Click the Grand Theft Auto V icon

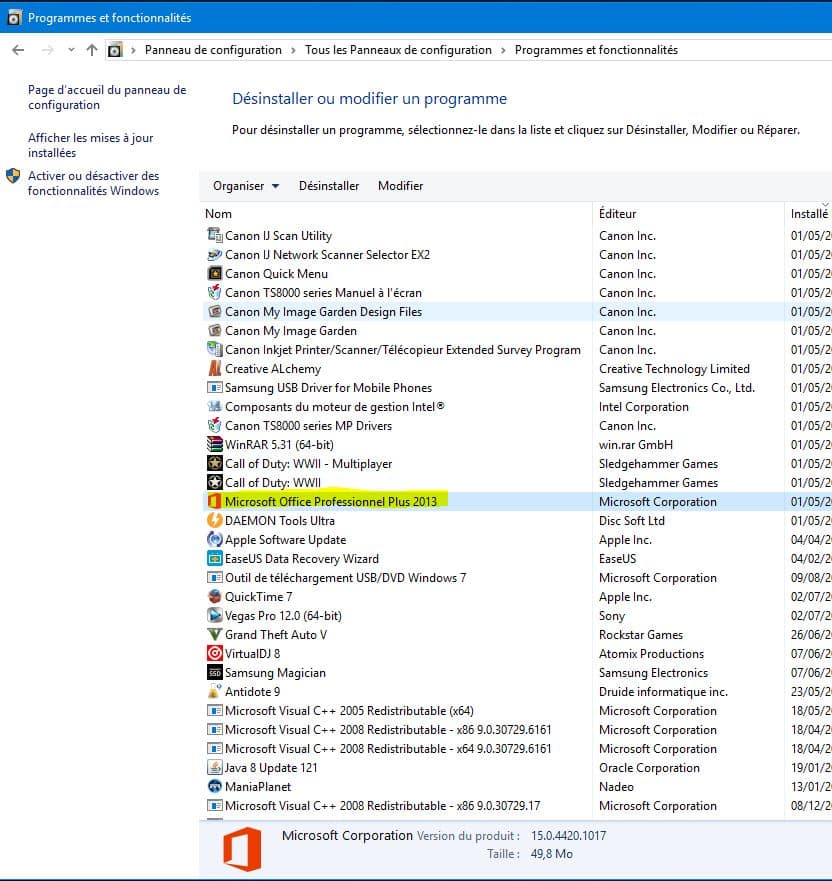(215, 634)
